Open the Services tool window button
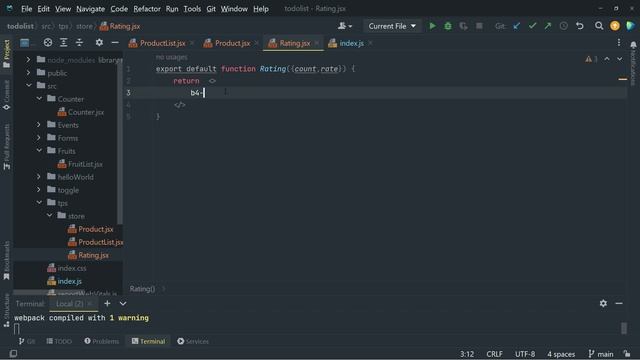Viewport: 640px width, 360px height. [x=193, y=341]
